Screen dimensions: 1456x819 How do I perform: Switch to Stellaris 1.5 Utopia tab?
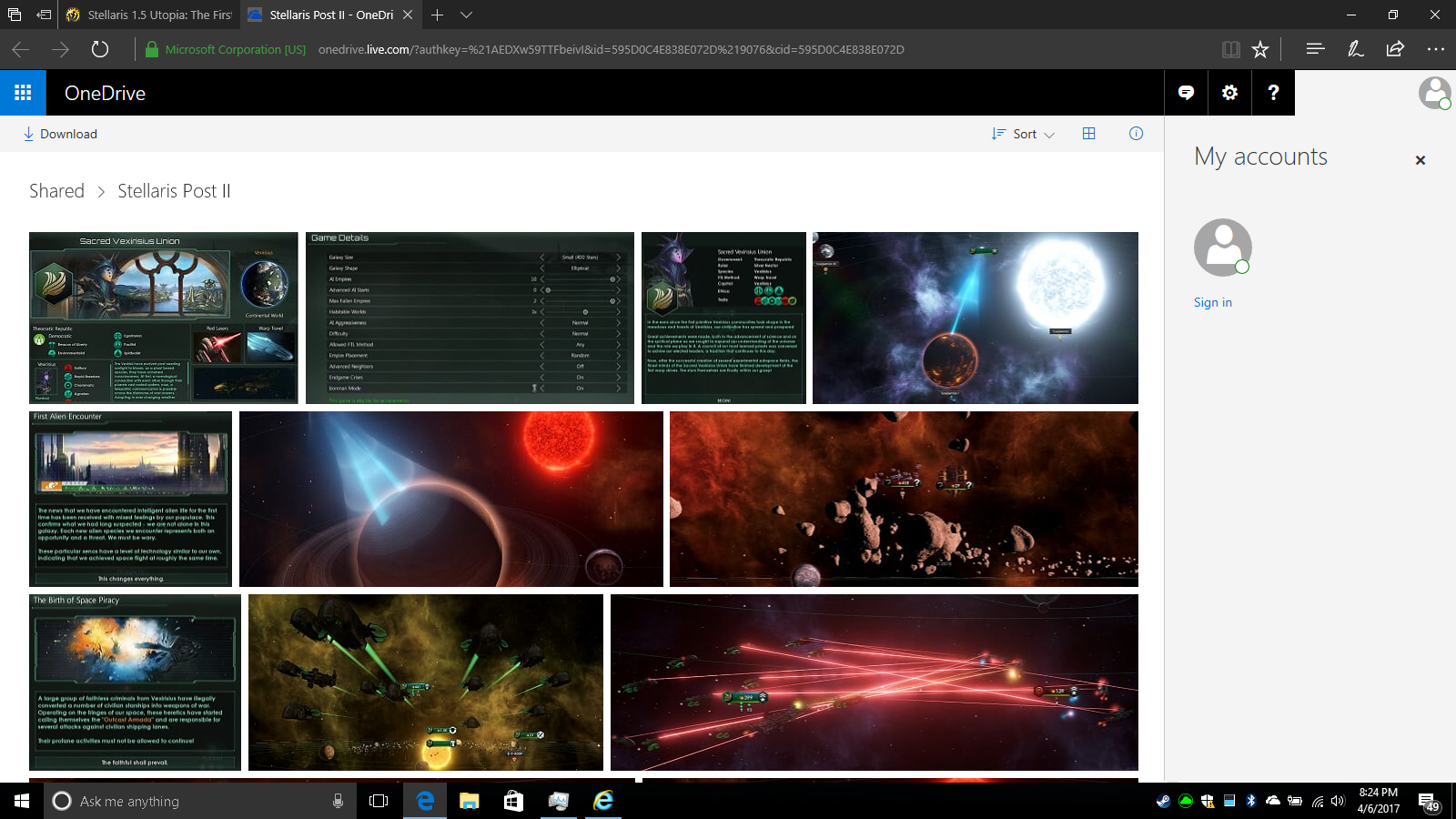point(150,15)
